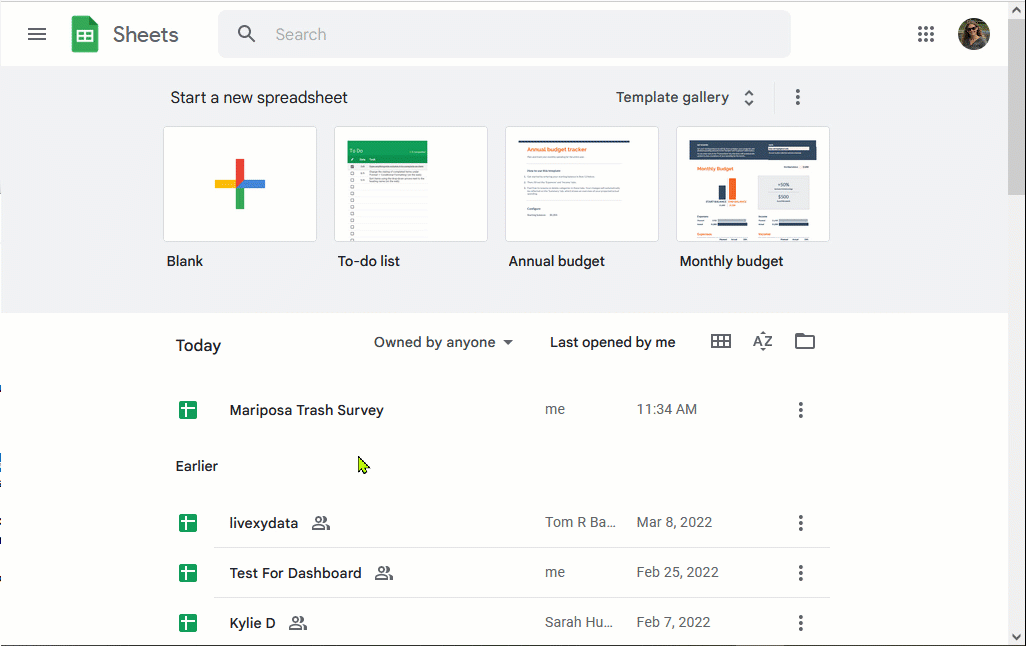1026x646 pixels.
Task: Open the Annual budget template
Action: (582, 184)
